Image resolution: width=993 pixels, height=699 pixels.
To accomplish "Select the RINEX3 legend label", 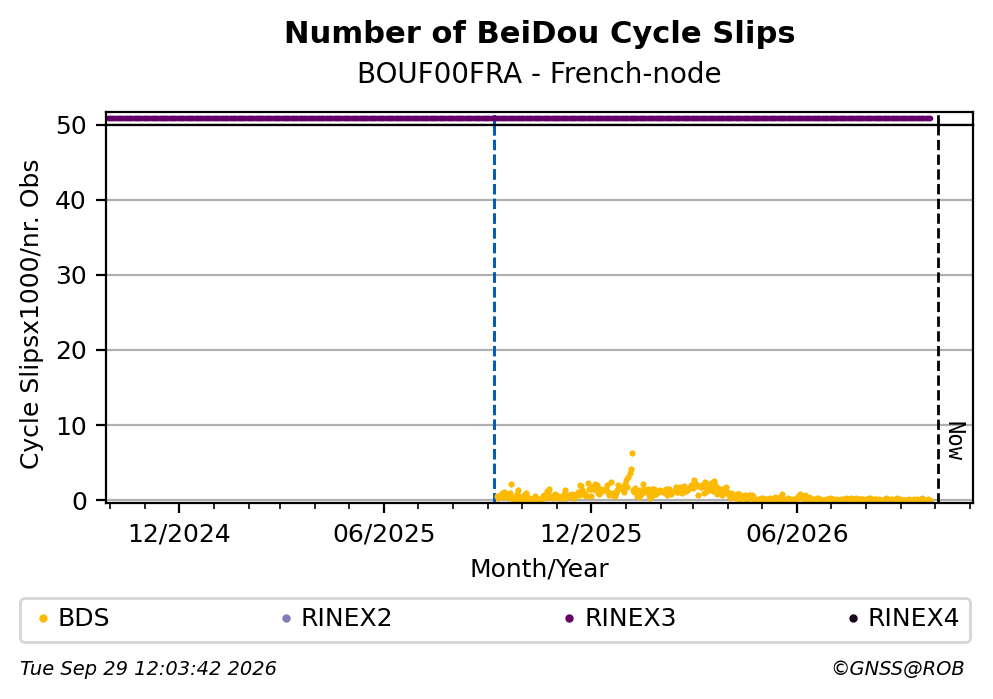I will point(630,618).
